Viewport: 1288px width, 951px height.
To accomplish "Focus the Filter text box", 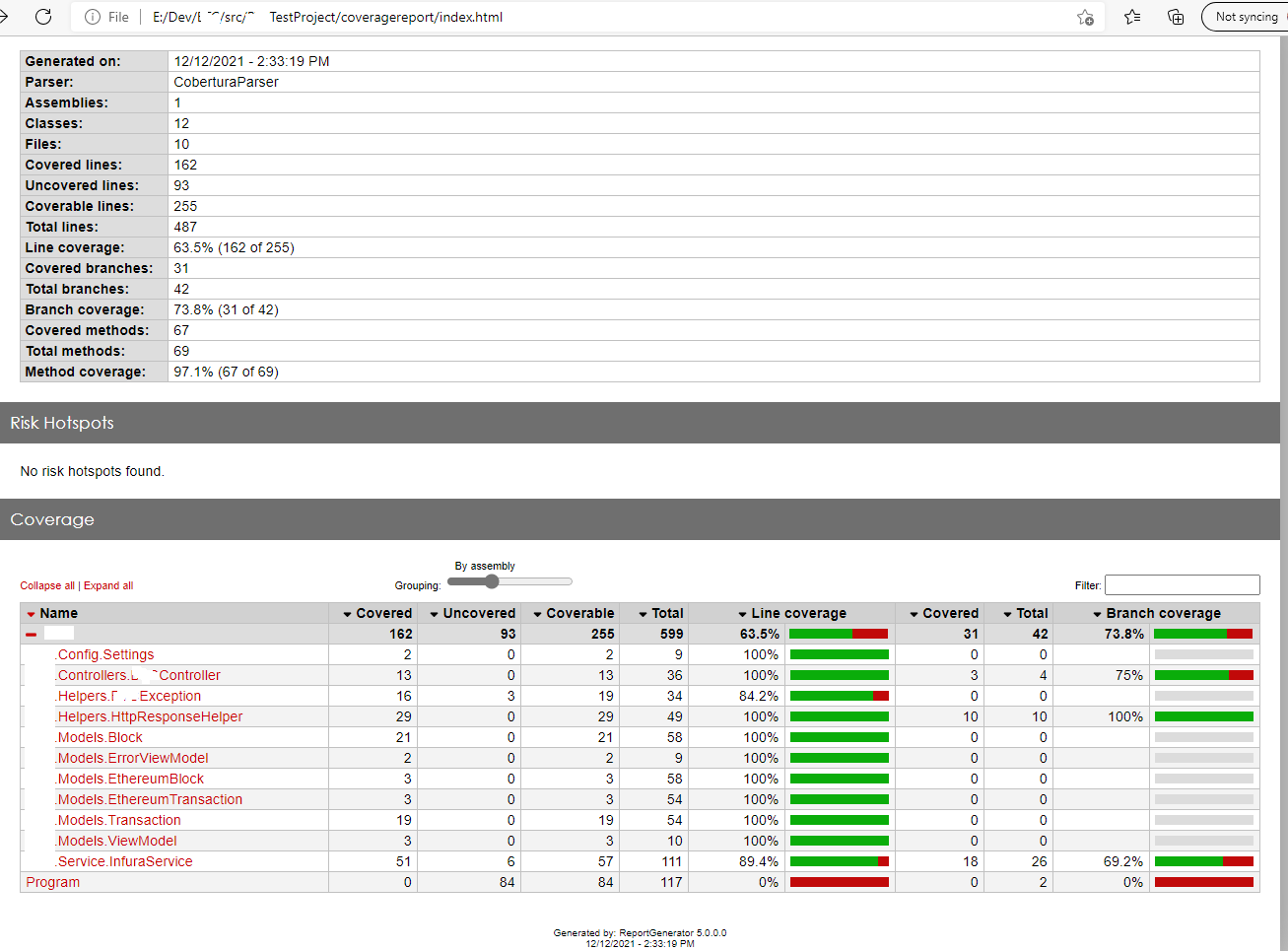I will pyautogui.click(x=1182, y=584).
